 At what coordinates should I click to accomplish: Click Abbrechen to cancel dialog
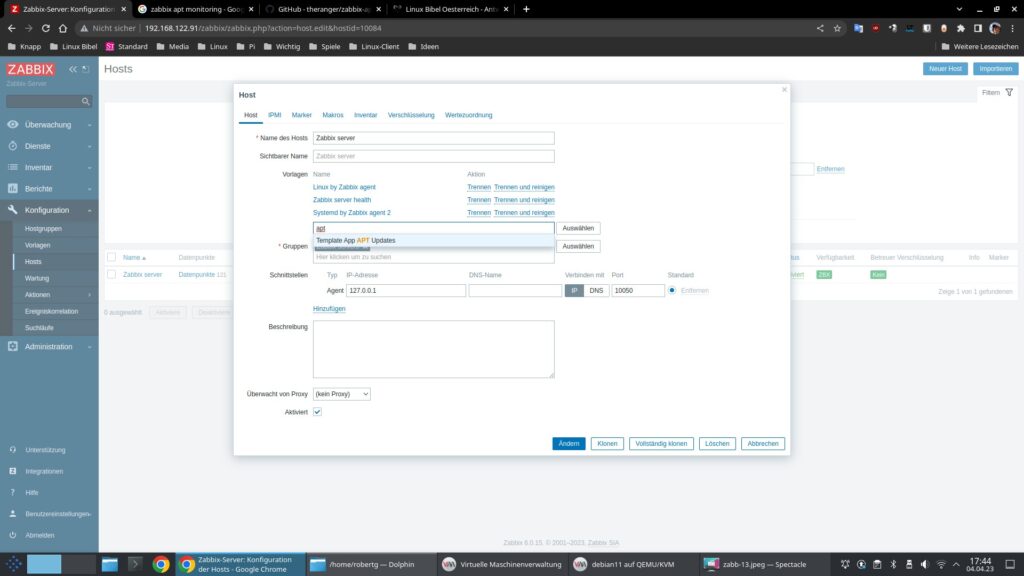(x=763, y=444)
